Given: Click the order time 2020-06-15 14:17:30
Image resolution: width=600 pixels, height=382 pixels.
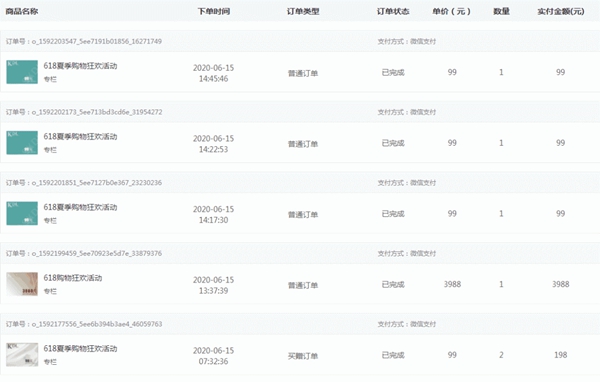Looking at the screenshot, I should 214,214.
